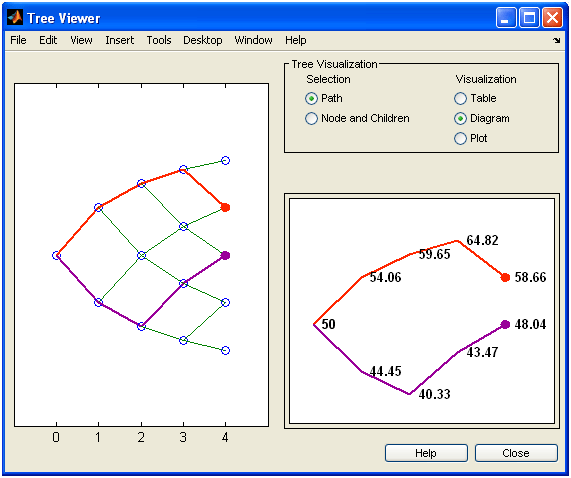This screenshot has height=478, width=571.
Task: Open the Insert menu
Action: [x=119, y=40]
